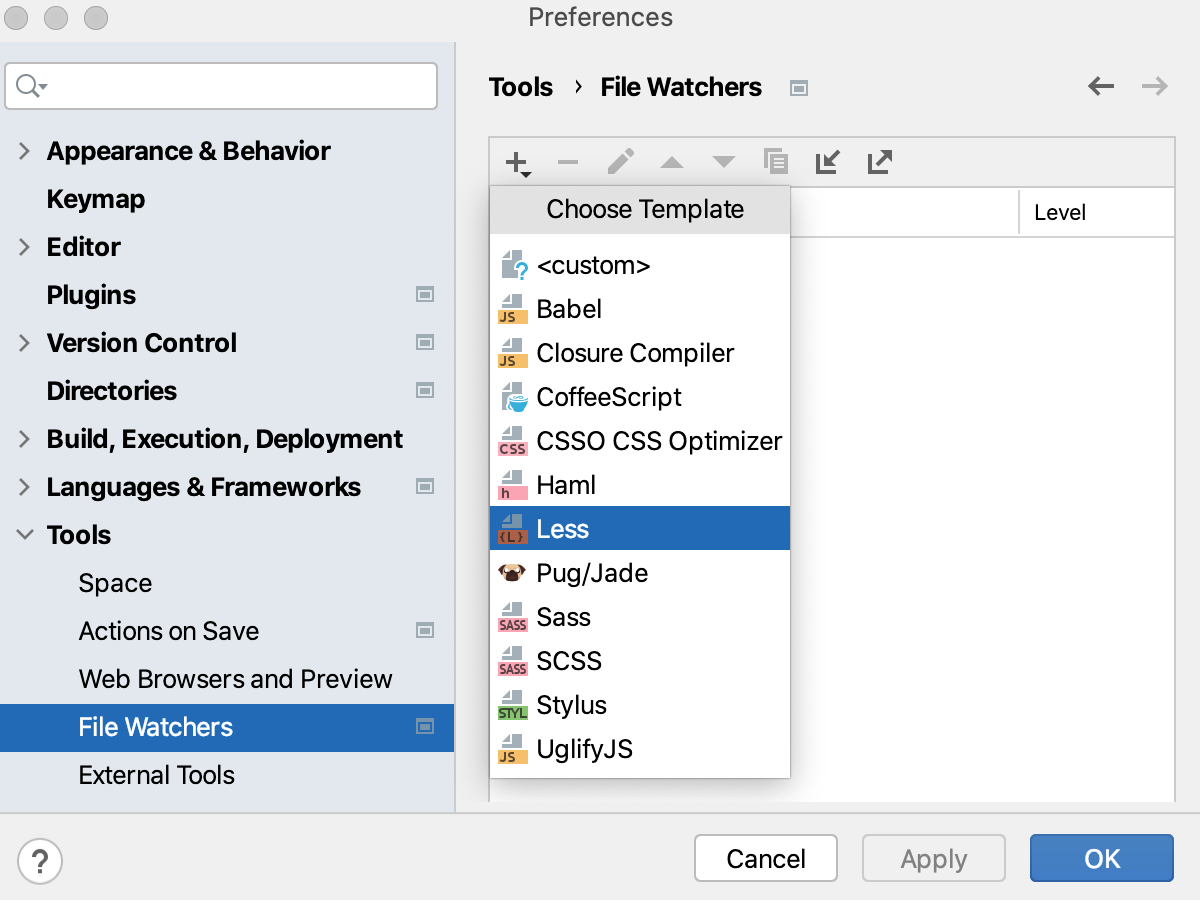Click the OK button
The width and height of the screenshot is (1200, 900).
coord(1101,858)
